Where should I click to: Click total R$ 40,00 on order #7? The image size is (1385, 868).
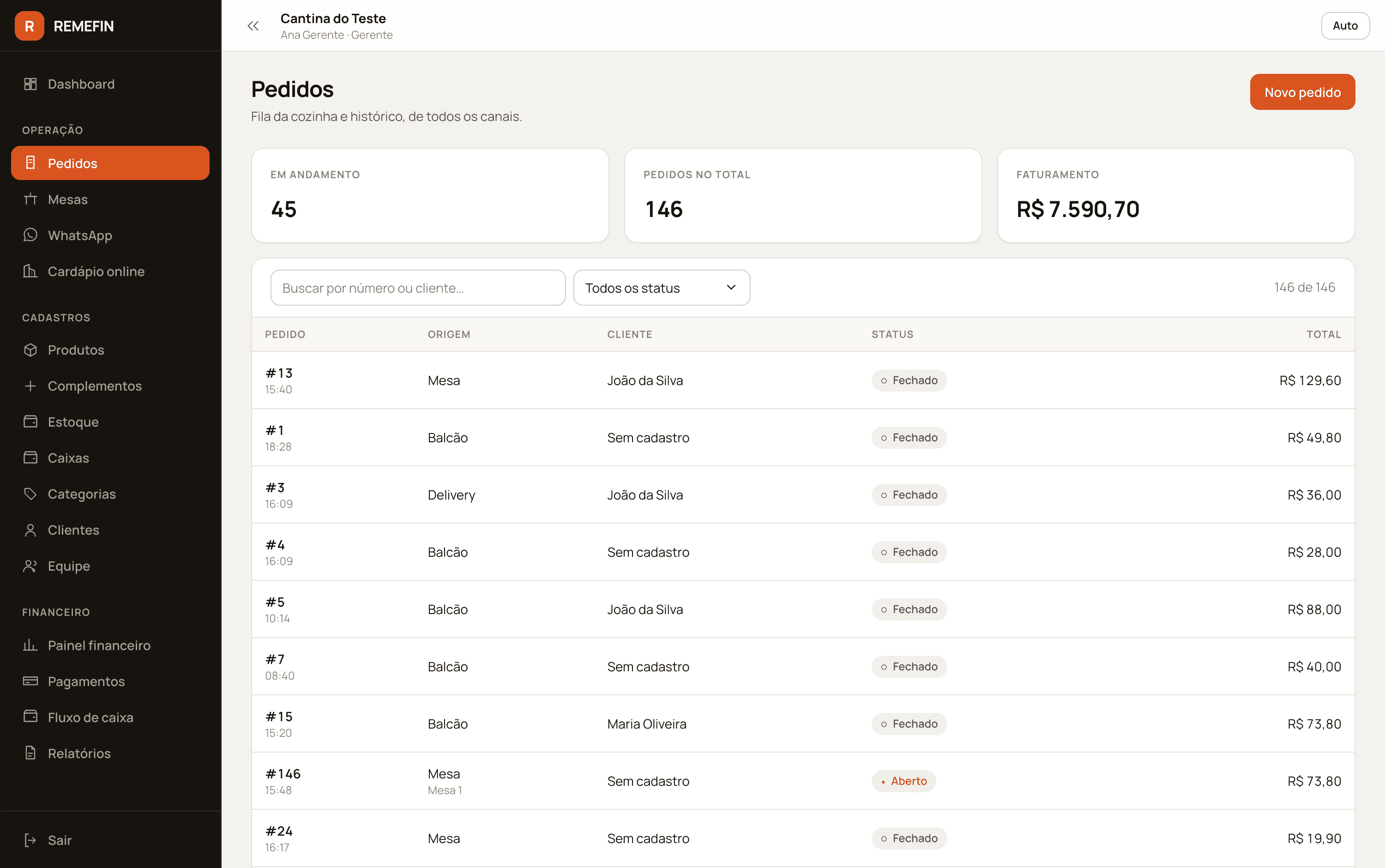pos(1314,667)
